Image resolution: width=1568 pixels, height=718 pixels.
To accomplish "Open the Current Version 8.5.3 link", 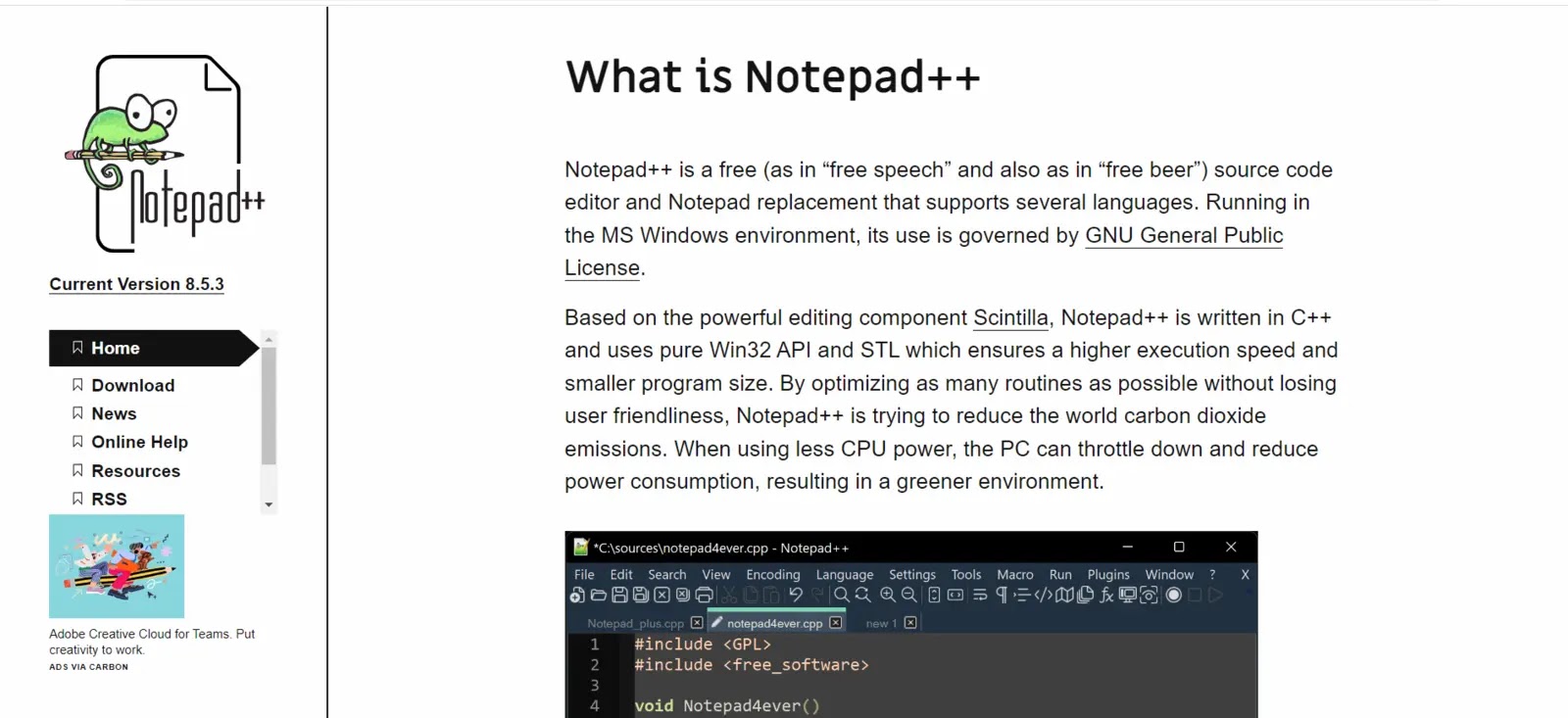I will [136, 284].
